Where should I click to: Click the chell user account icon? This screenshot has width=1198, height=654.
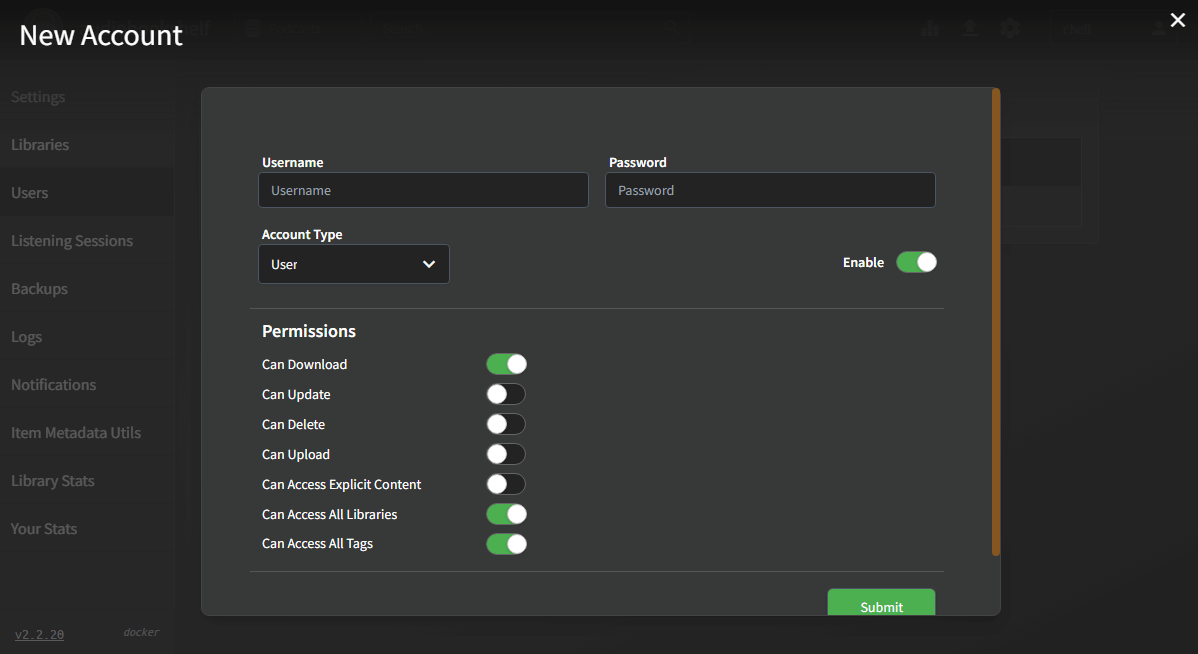(1160, 28)
